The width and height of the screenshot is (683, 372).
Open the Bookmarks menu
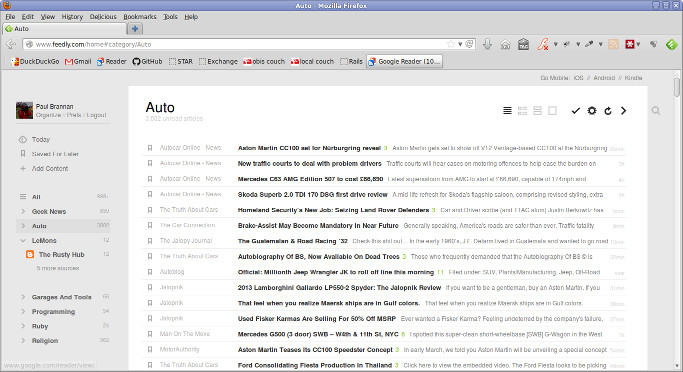140,17
